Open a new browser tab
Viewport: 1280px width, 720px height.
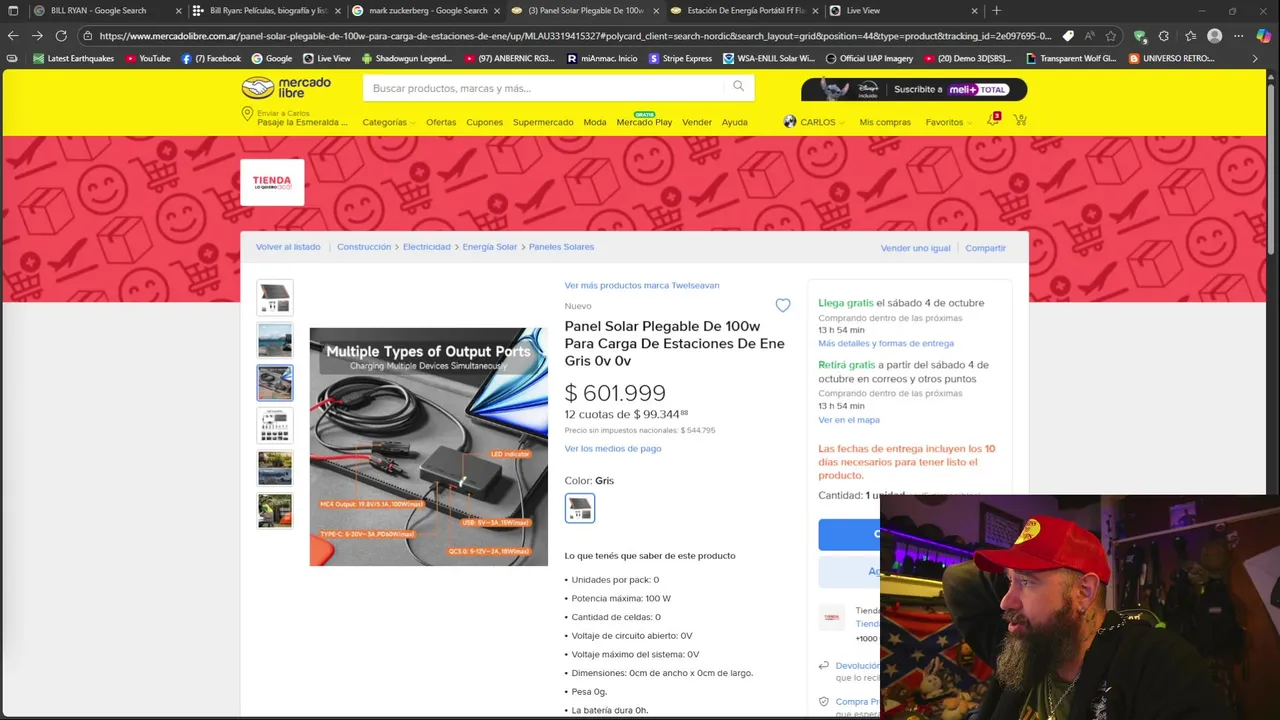click(x=996, y=10)
